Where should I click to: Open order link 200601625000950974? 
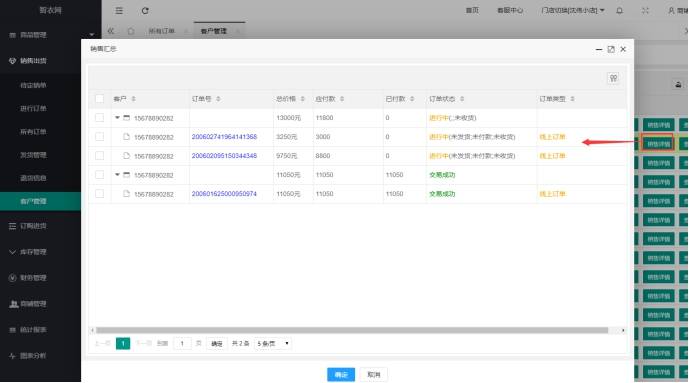(x=224, y=194)
